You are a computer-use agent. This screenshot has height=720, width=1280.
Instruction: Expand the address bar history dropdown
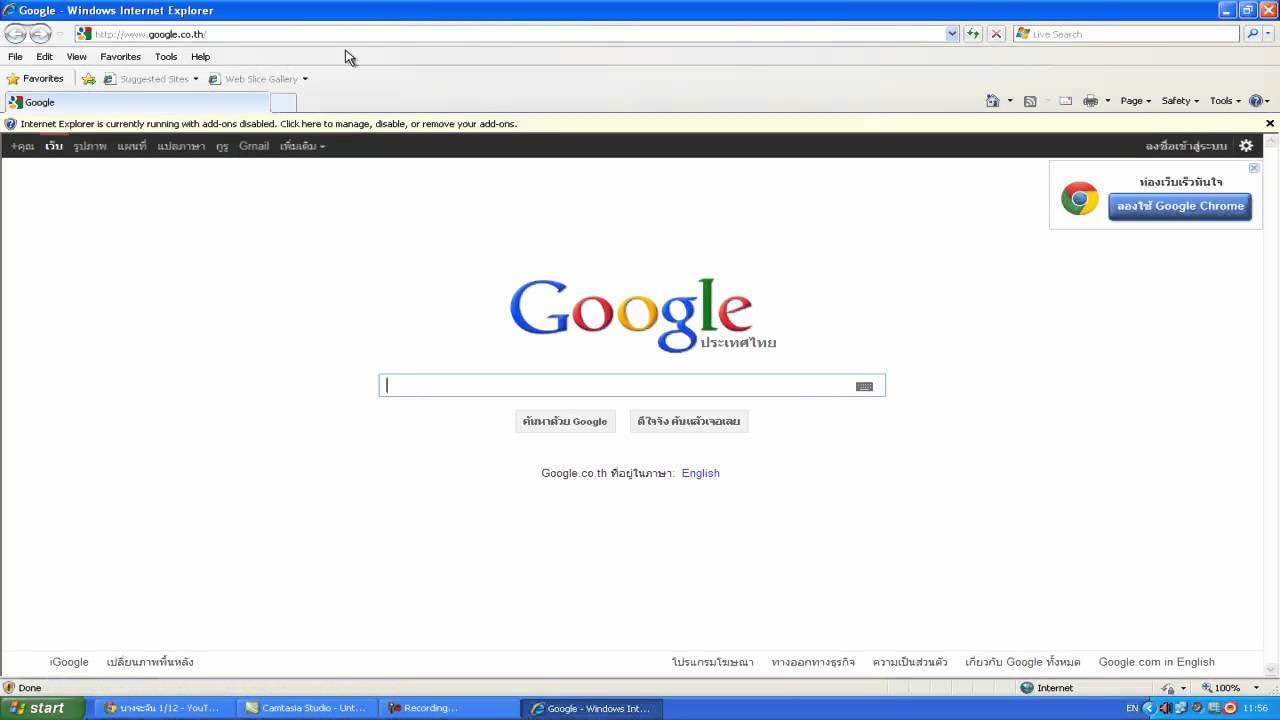coord(952,34)
